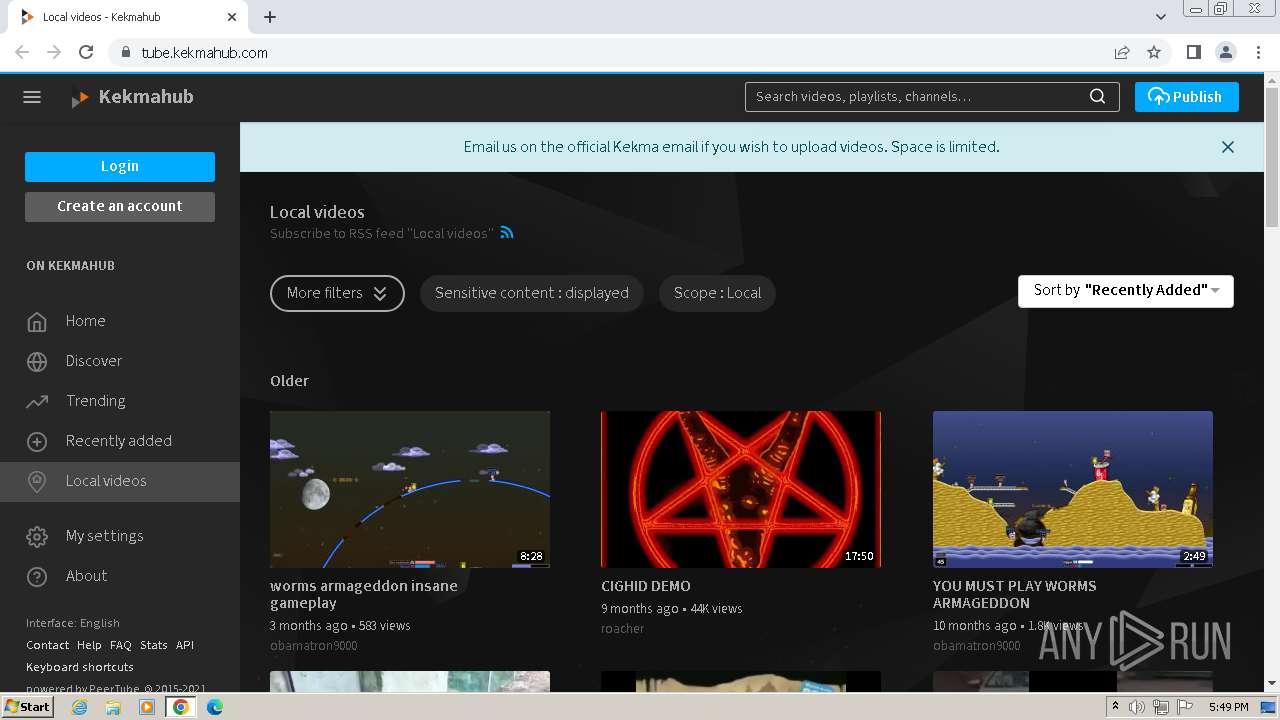Viewport: 1280px width, 720px height.
Task: Open roacher channel link
Action: [x=622, y=629]
